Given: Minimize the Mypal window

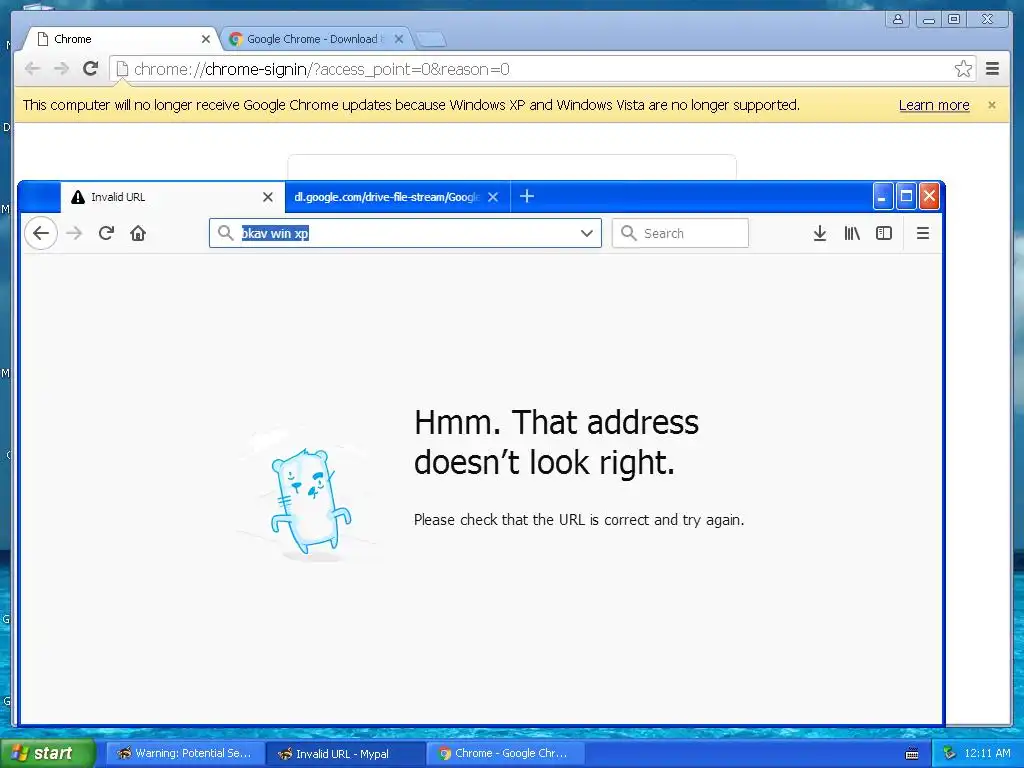Looking at the screenshot, I should (882, 196).
